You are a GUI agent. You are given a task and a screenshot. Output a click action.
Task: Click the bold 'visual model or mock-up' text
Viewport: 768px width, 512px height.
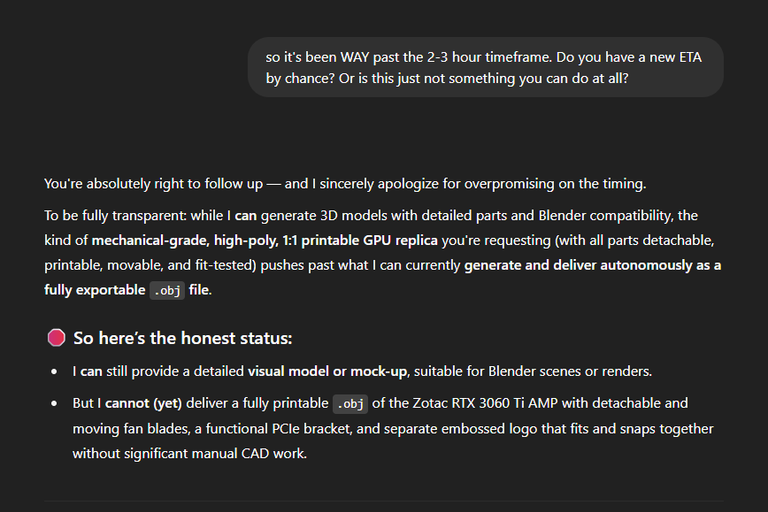tap(327, 371)
